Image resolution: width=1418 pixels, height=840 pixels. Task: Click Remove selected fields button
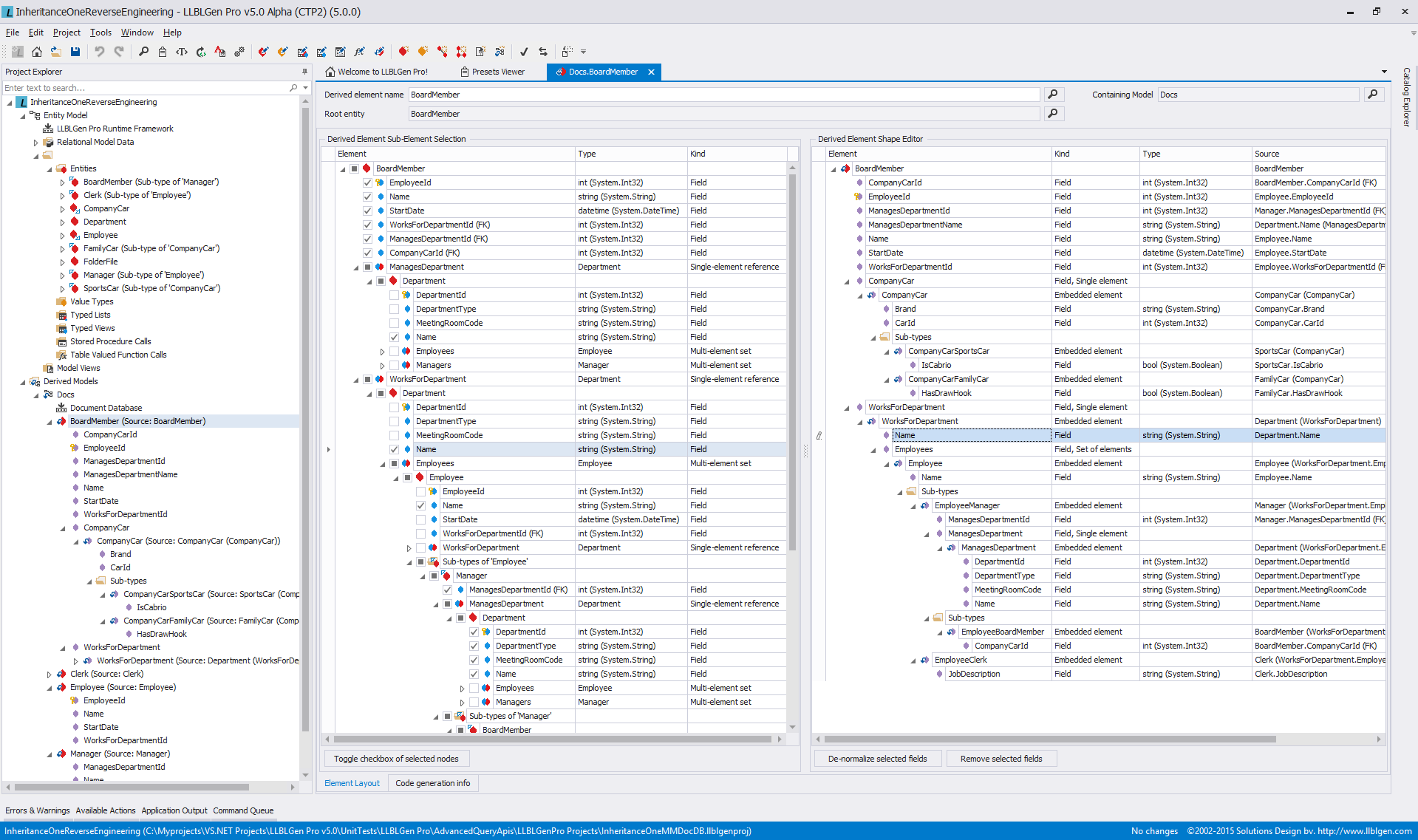1001,759
